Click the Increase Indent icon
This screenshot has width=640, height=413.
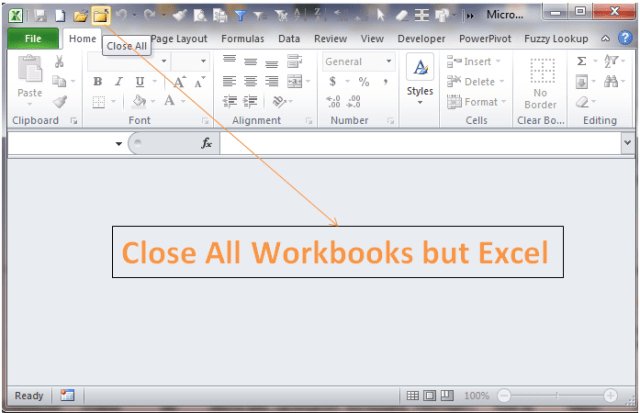[x=250, y=101]
